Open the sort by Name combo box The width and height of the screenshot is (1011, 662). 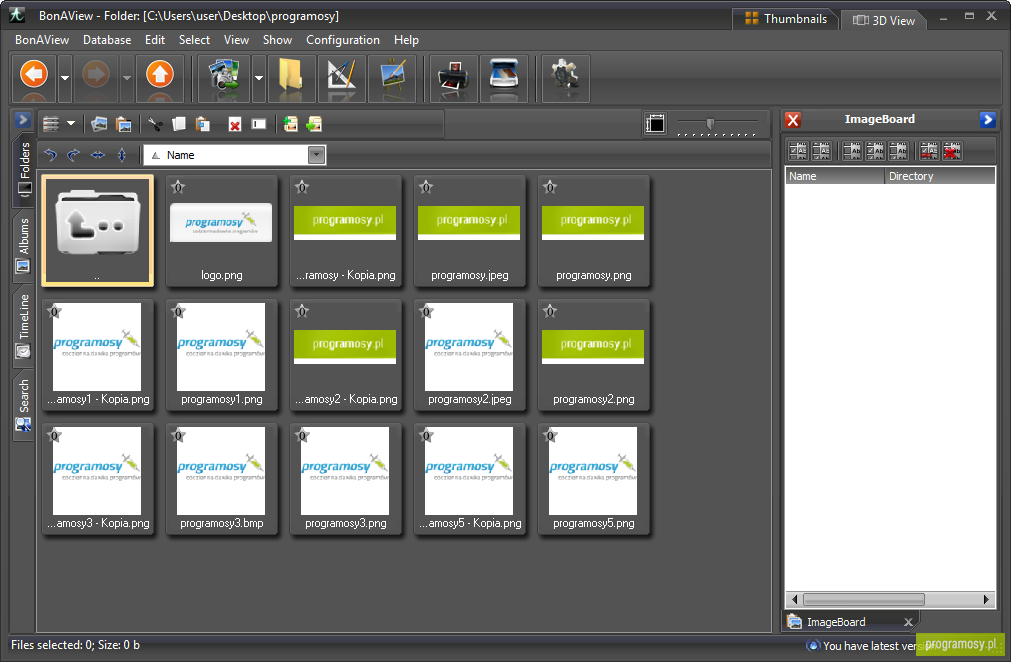click(235, 155)
